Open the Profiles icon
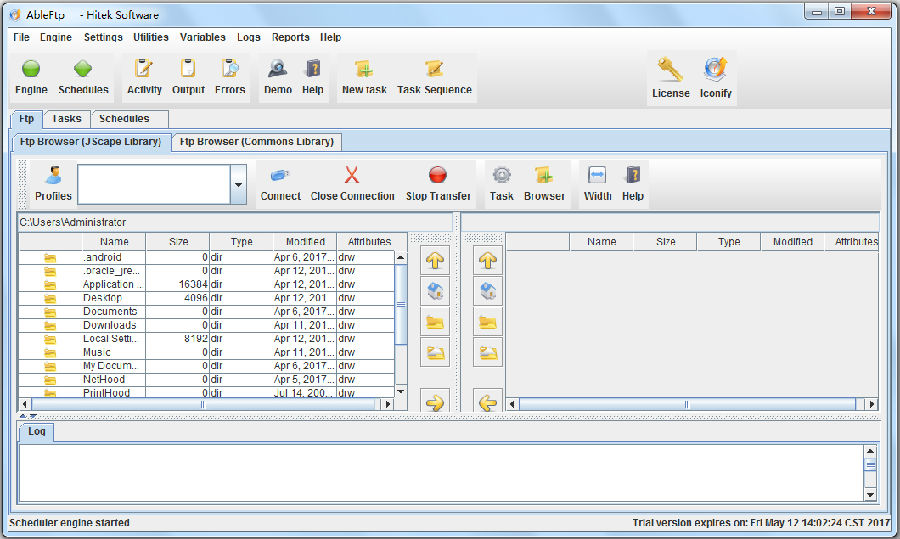 pyautogui.click(x=53, y=175)
